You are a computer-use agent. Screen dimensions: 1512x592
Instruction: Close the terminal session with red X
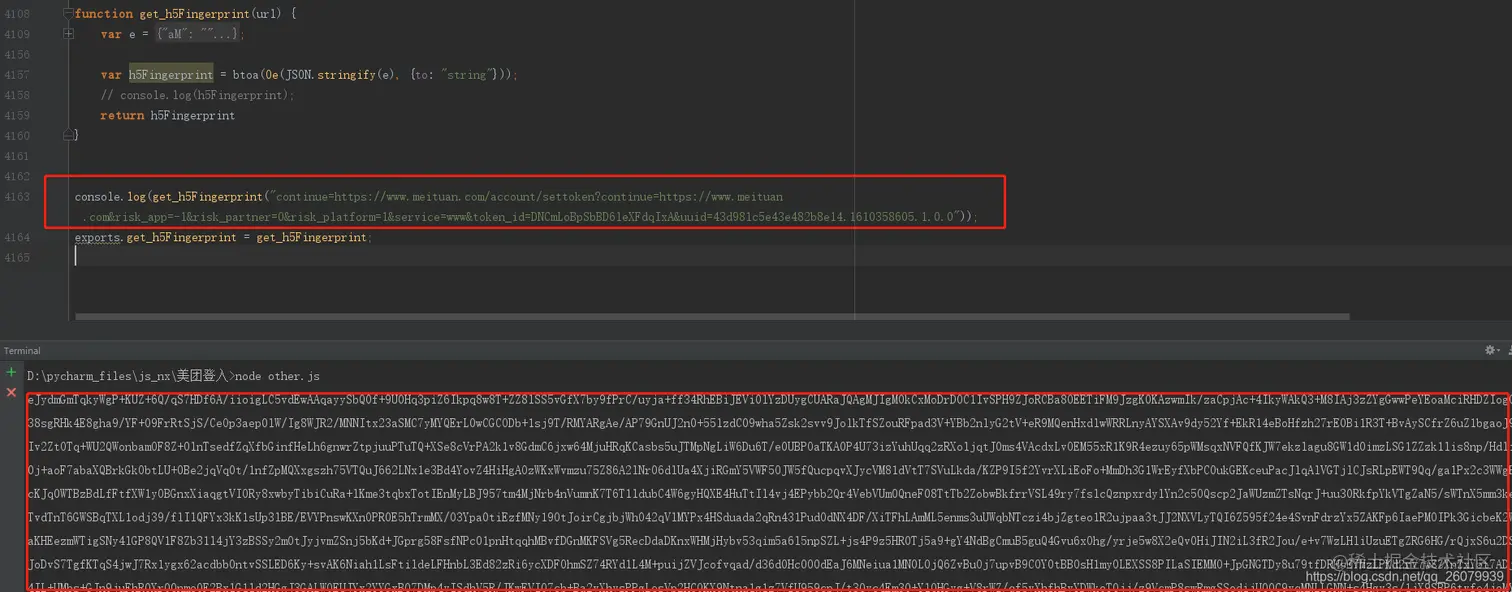[11, 392]
